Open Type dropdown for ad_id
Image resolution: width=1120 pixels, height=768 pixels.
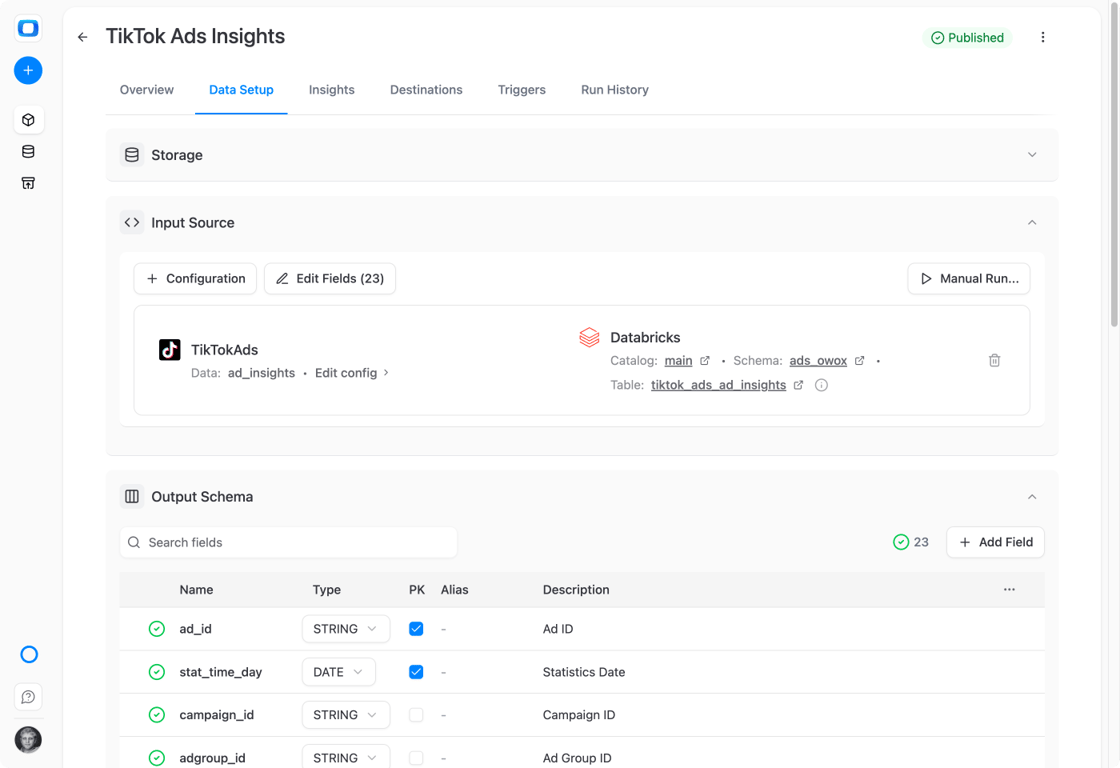click(x=346, y=629)
